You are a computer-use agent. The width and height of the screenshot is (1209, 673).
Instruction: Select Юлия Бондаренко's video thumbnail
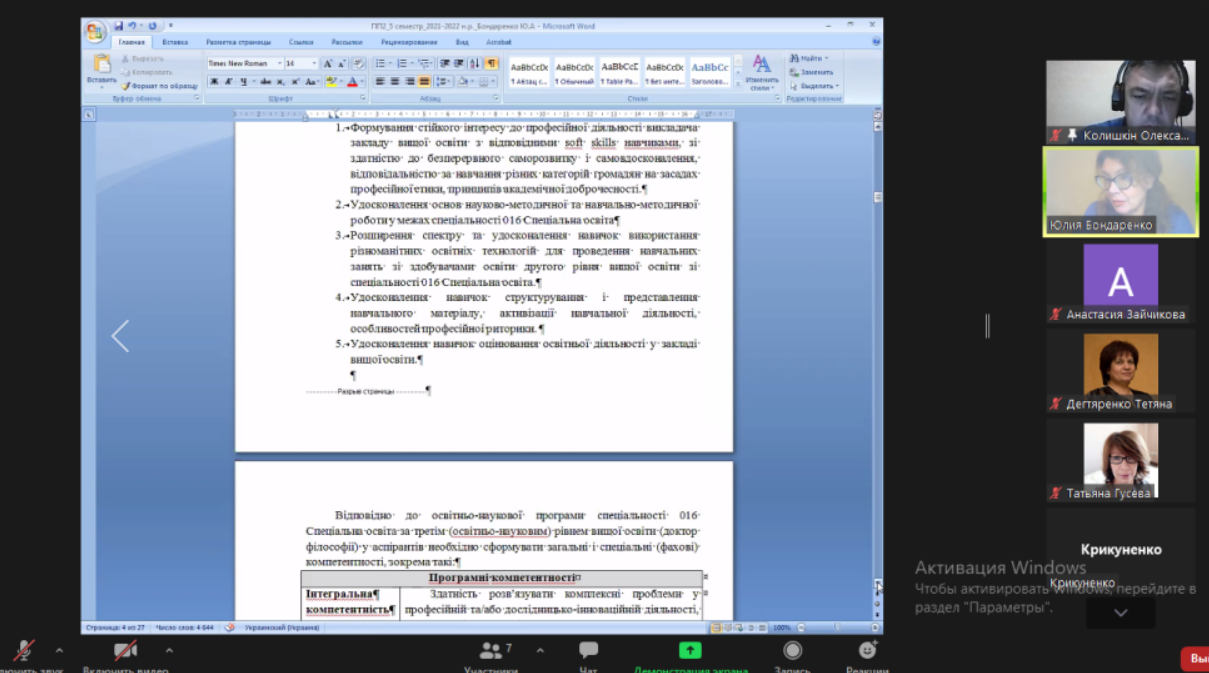[x=1120, y=190]
